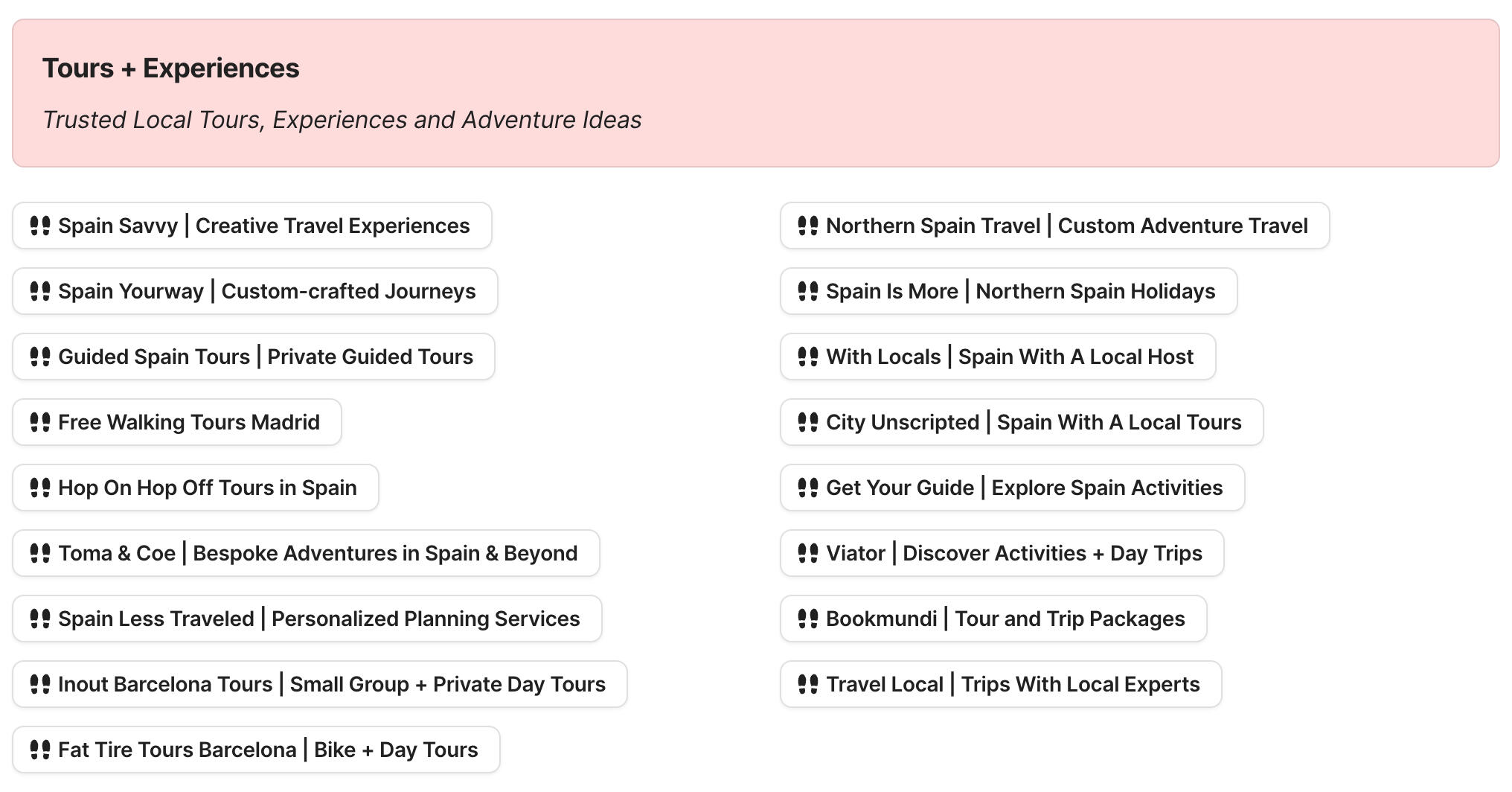Open Get Your Guide Explore Spain Activities
Image resolution: width=1512 pixels, height=792 pixels.
coord(1024,488)
